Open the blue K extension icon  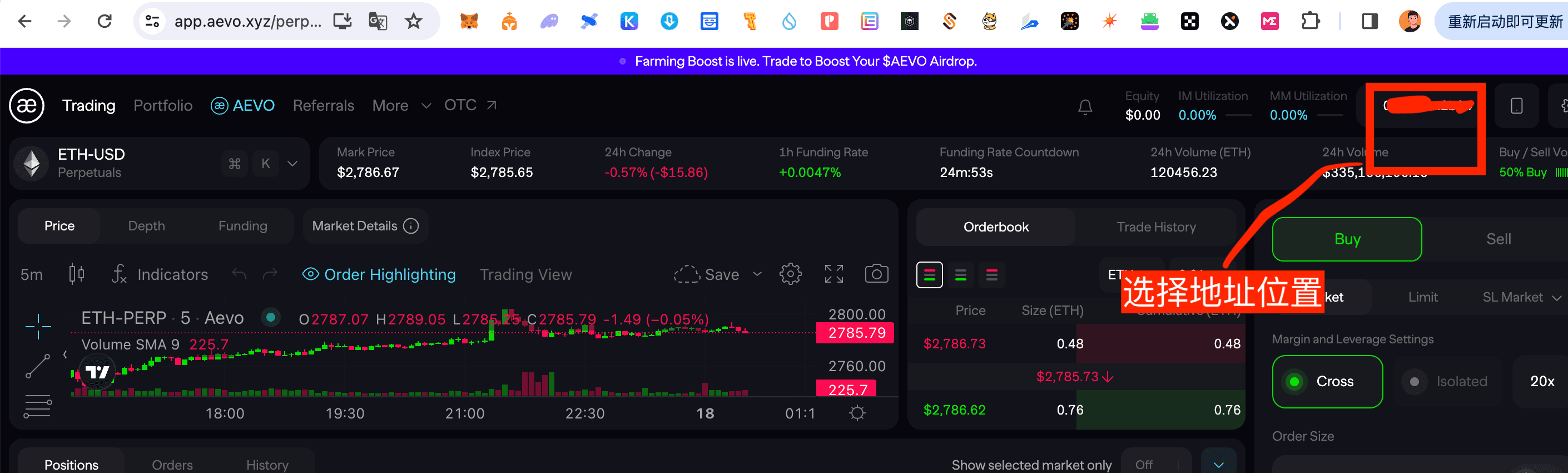pyautogui.click(x=629, y=22)
